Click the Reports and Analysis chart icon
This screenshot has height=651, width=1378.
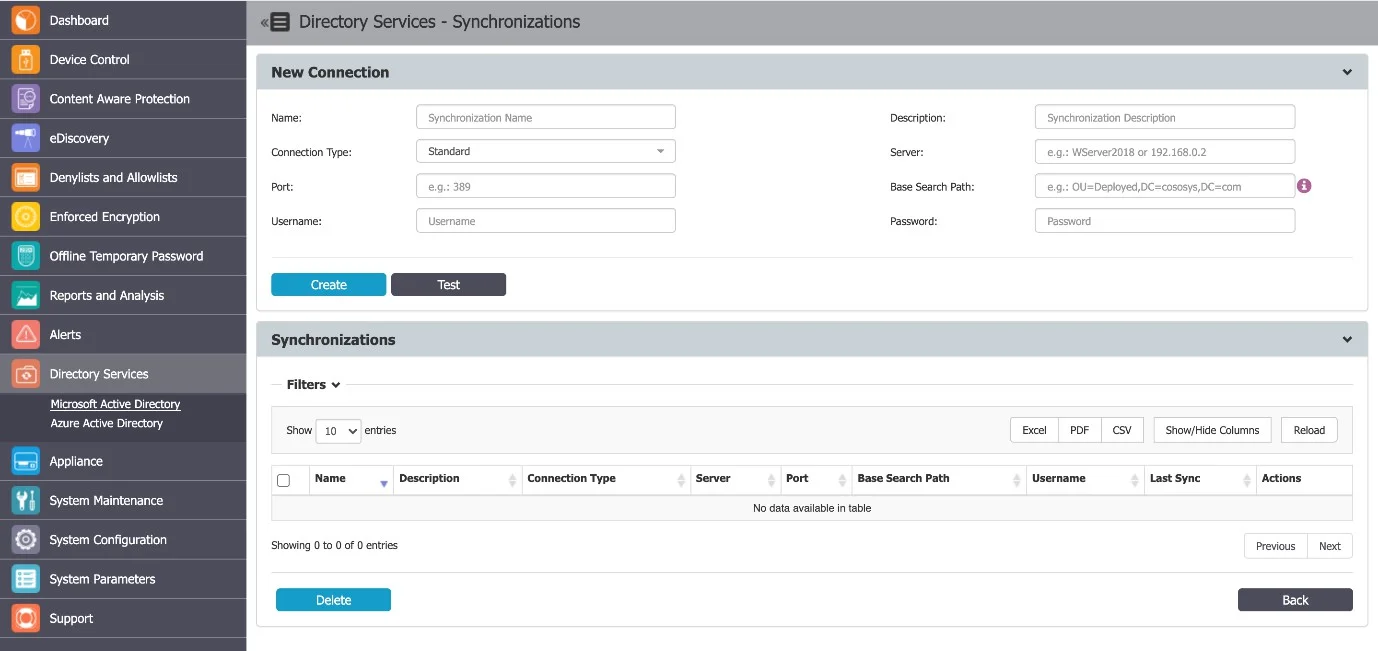[25, 295]
